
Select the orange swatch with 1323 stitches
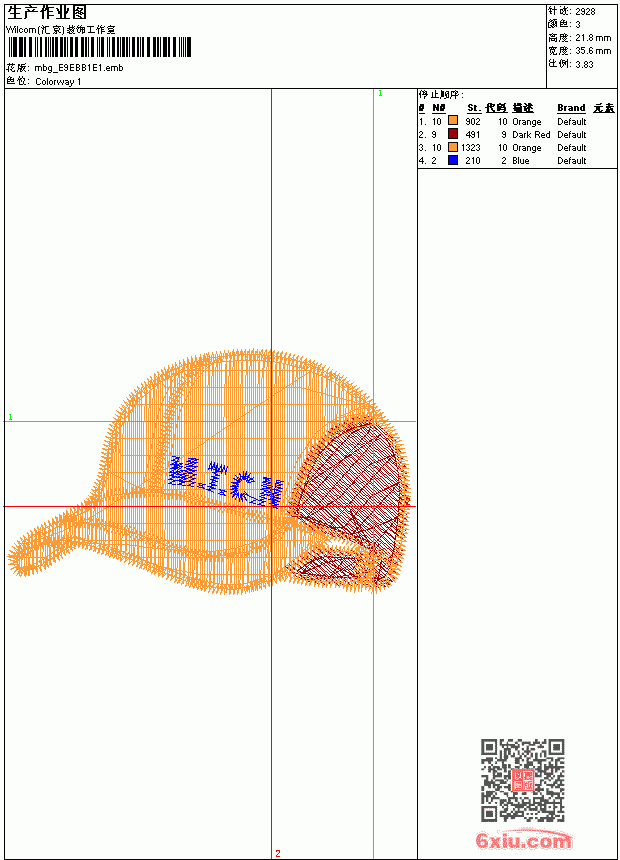pyautogui.click(x=453, y=147)
